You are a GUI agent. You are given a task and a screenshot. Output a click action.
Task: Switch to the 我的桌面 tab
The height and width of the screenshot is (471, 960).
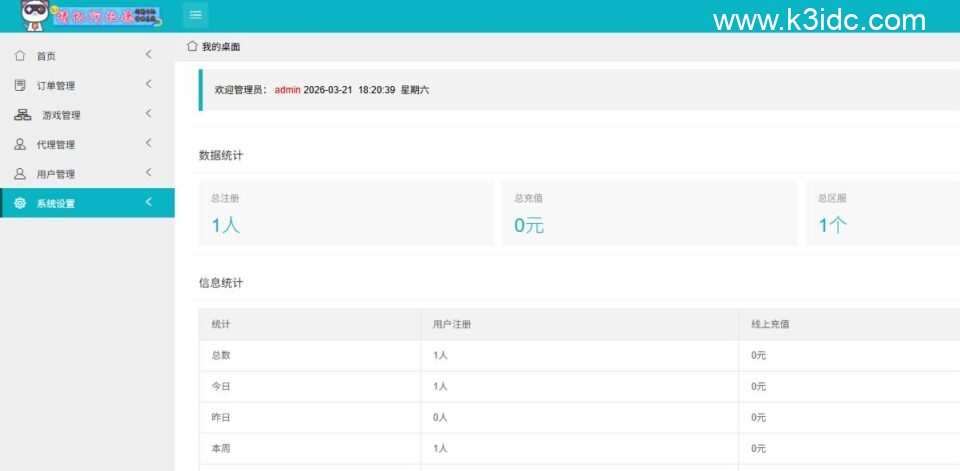pyautogui.click(x=220, y=47)
